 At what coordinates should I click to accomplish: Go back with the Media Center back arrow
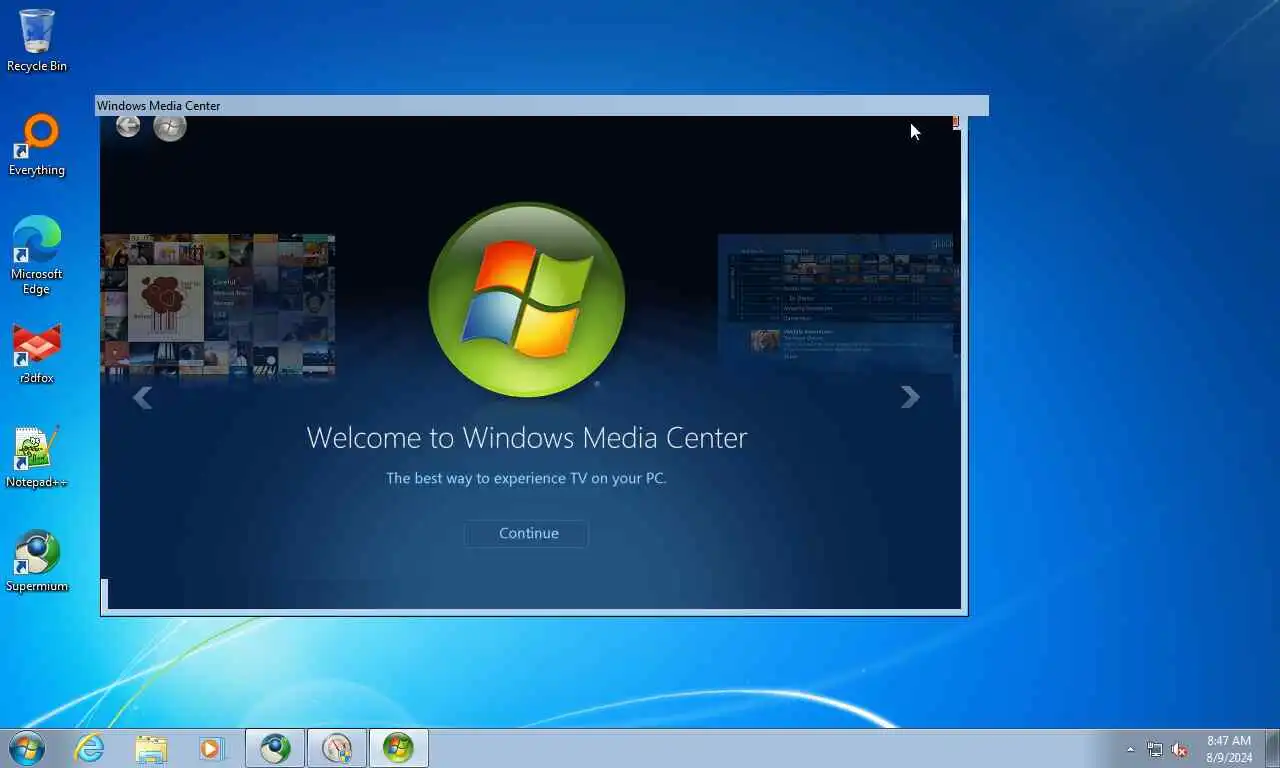pyautogui.click(x=128, y=126)
